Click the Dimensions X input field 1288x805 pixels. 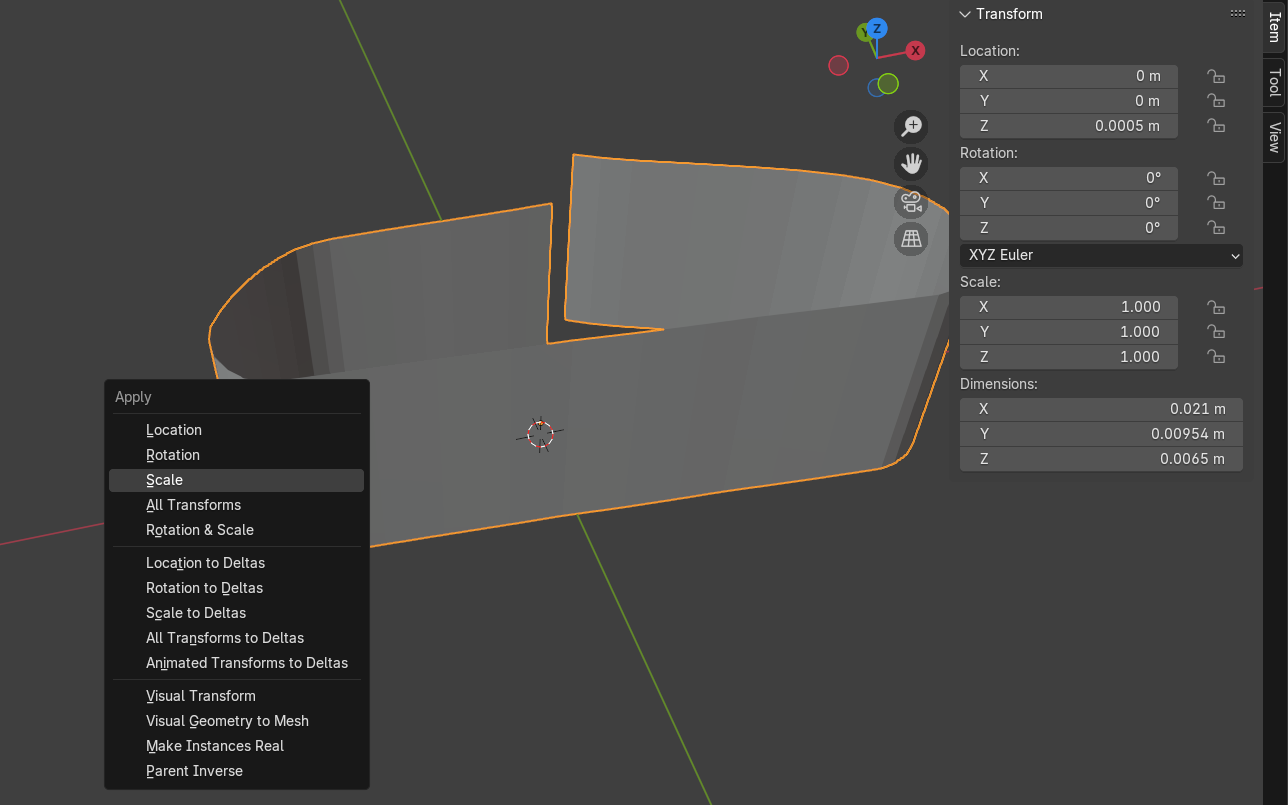[1100, 409]
